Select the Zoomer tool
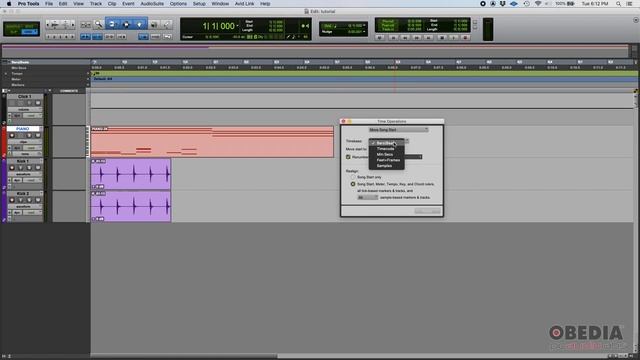The width and height of the screenshot is (640, 360). click(98, 24)
